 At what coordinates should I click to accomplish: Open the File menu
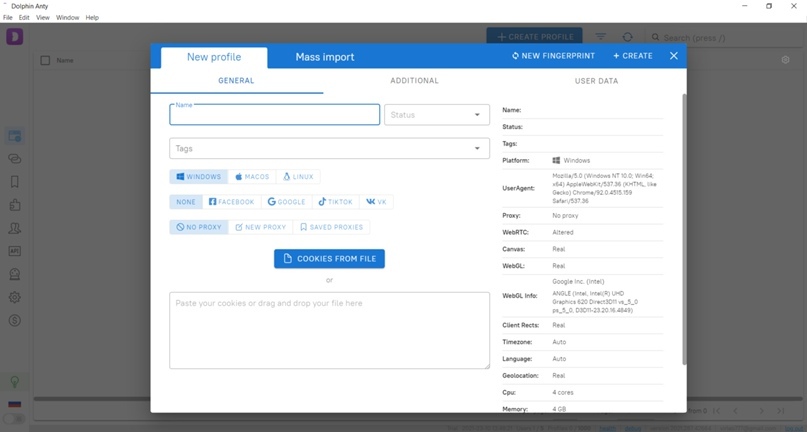[8, 18]
